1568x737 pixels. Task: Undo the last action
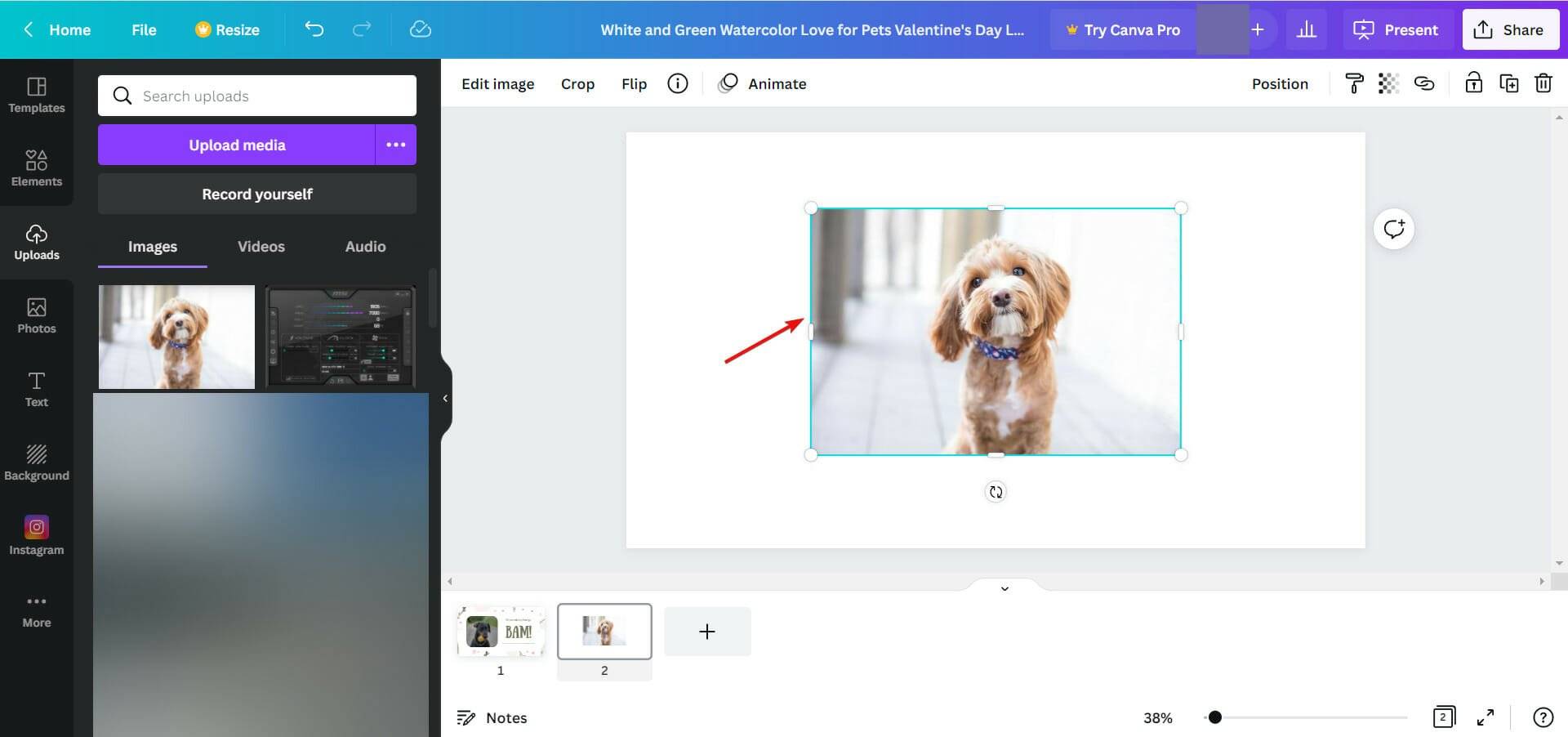tap(314, 29)
